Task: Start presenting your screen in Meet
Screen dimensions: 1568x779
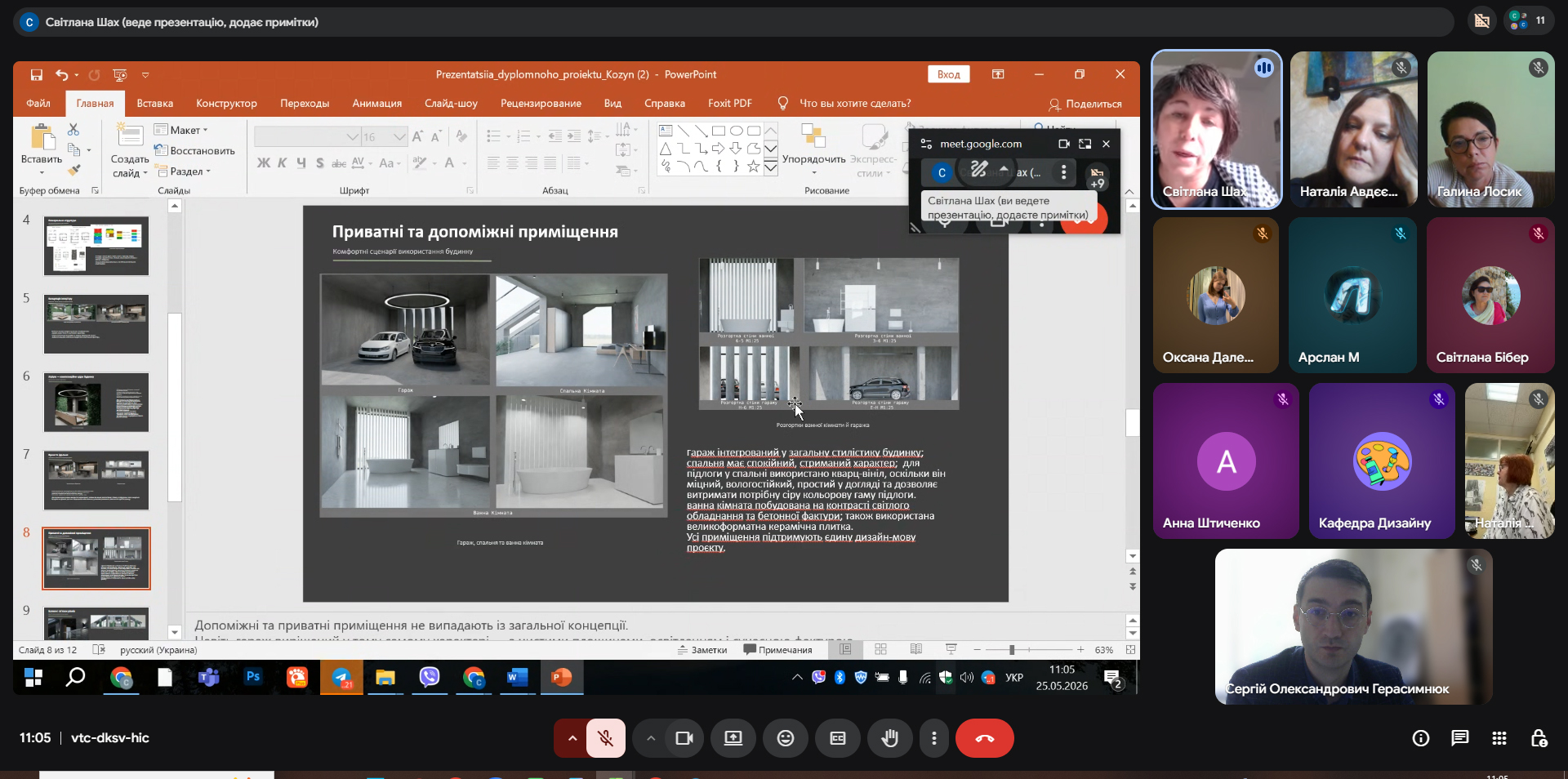Action: pos(733,738)
